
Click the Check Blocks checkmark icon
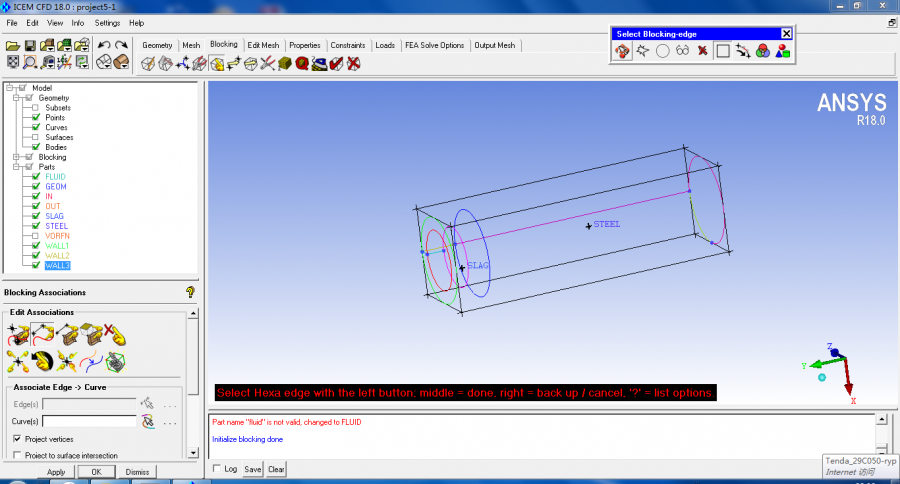(336, 64)
